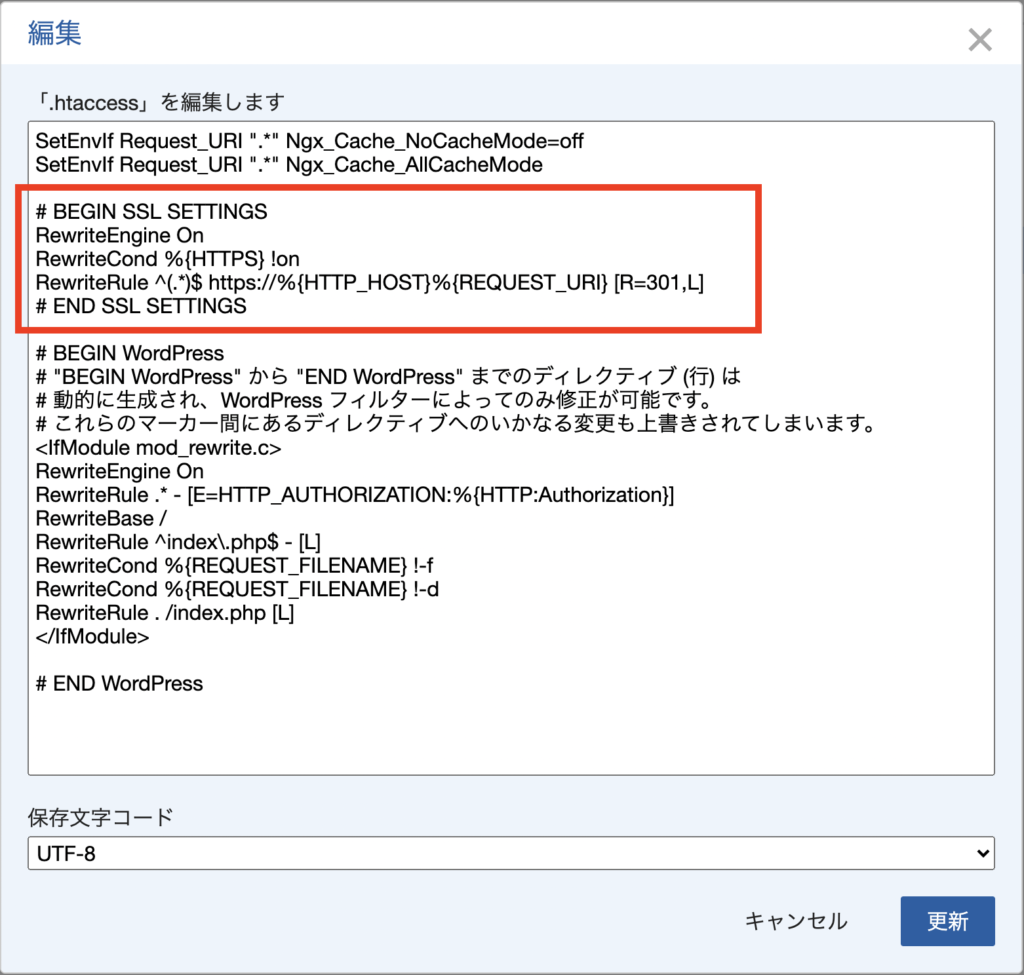Click the line '# BEGIN SSL SETTINGS'
Image resolution: width=1024 pixels, height=975 pixels.
coord(152,212)
